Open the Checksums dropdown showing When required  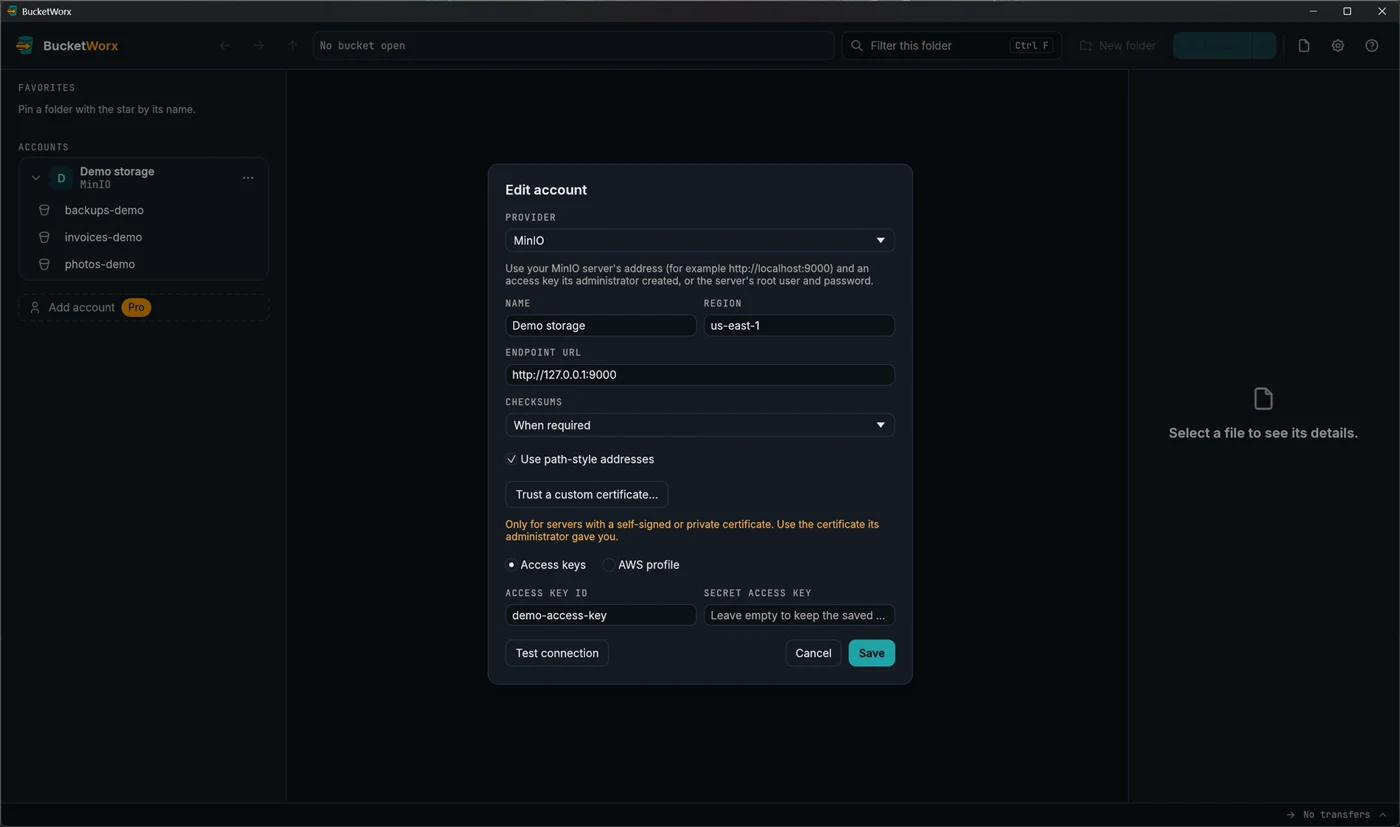(699, 425)
